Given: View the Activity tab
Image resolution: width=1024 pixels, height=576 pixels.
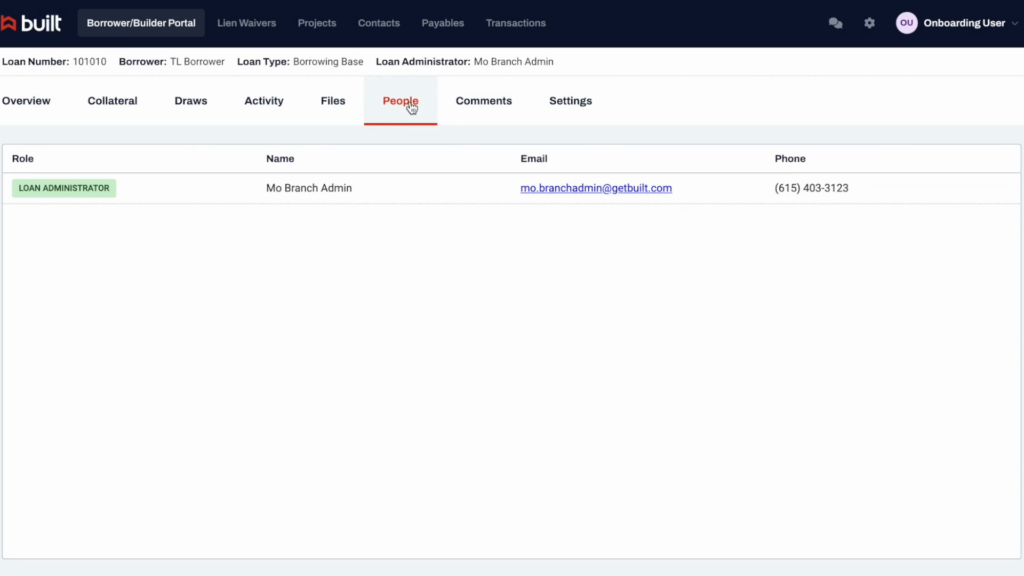Looking at the screenshot, I should pyautogui.click(x=263, y=100).
